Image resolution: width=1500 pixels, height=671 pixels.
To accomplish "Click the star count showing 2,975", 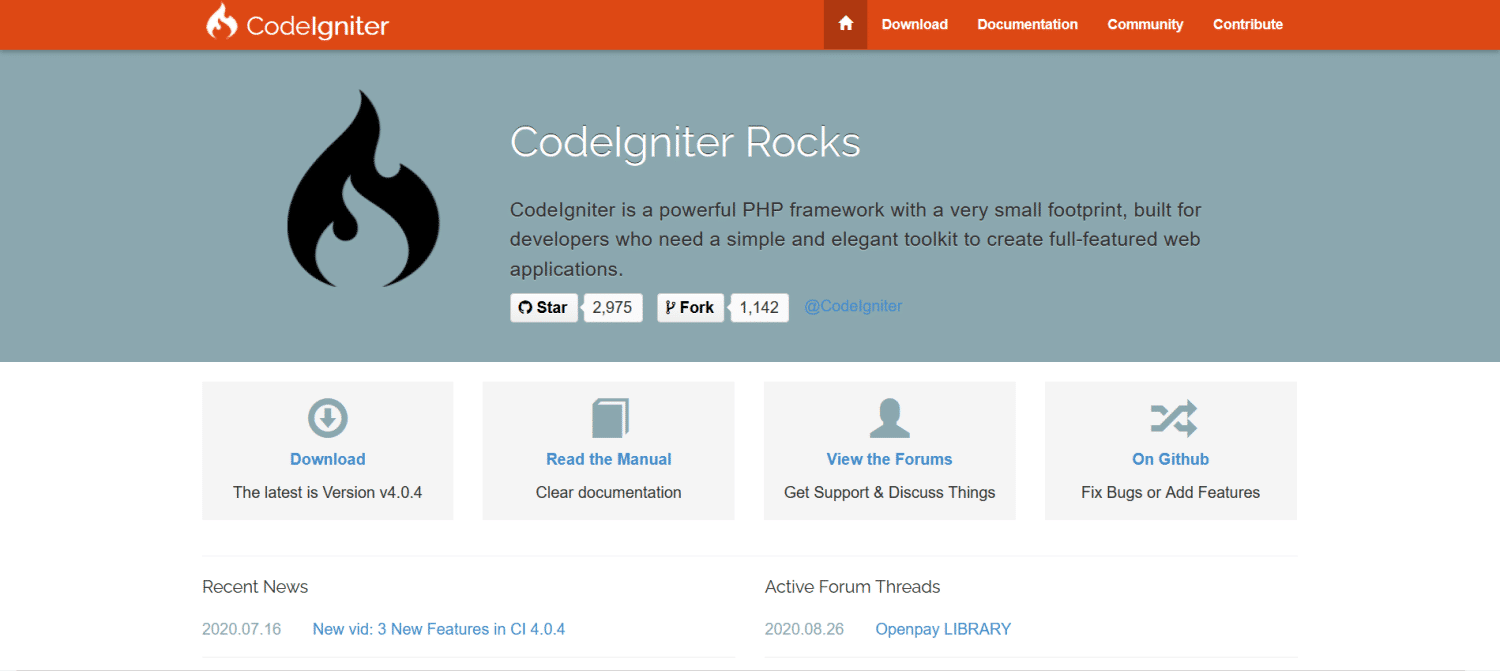I will tap(613, 307).
